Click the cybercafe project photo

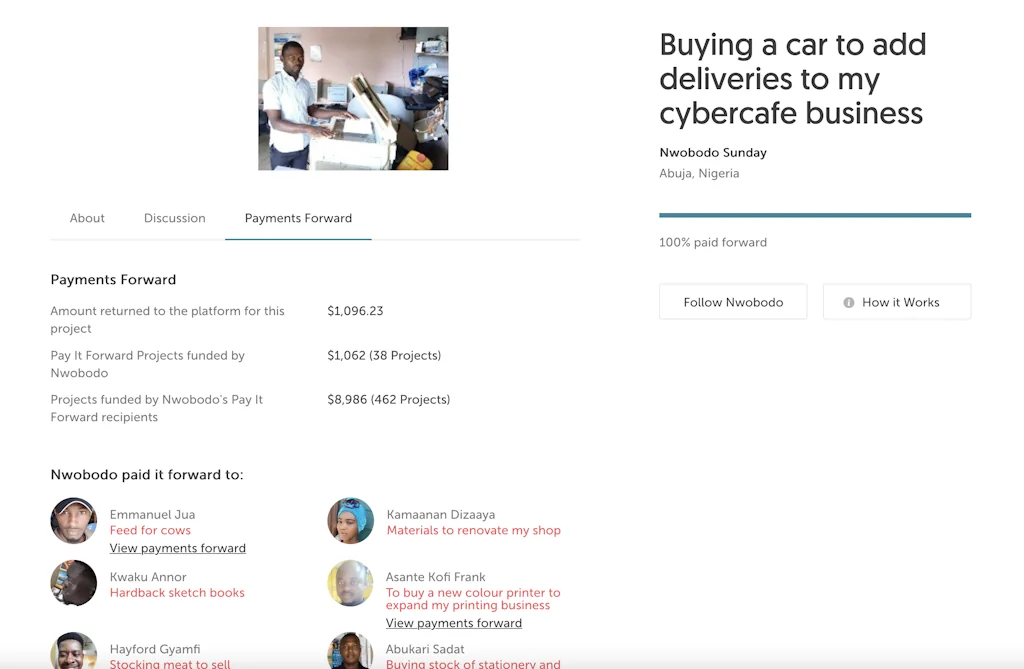coord(353,98)
